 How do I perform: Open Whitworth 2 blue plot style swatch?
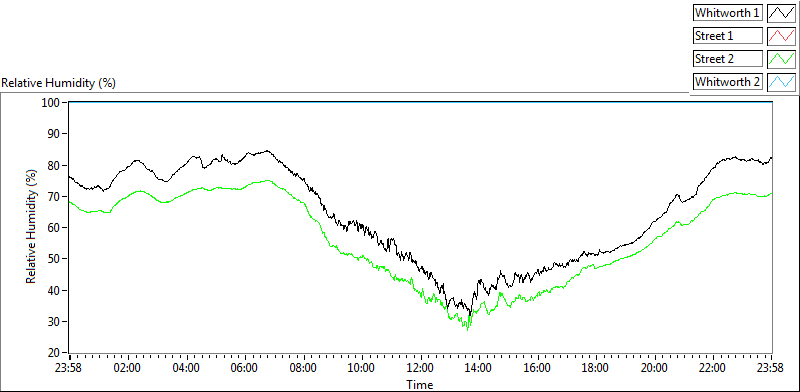point(782,81)
